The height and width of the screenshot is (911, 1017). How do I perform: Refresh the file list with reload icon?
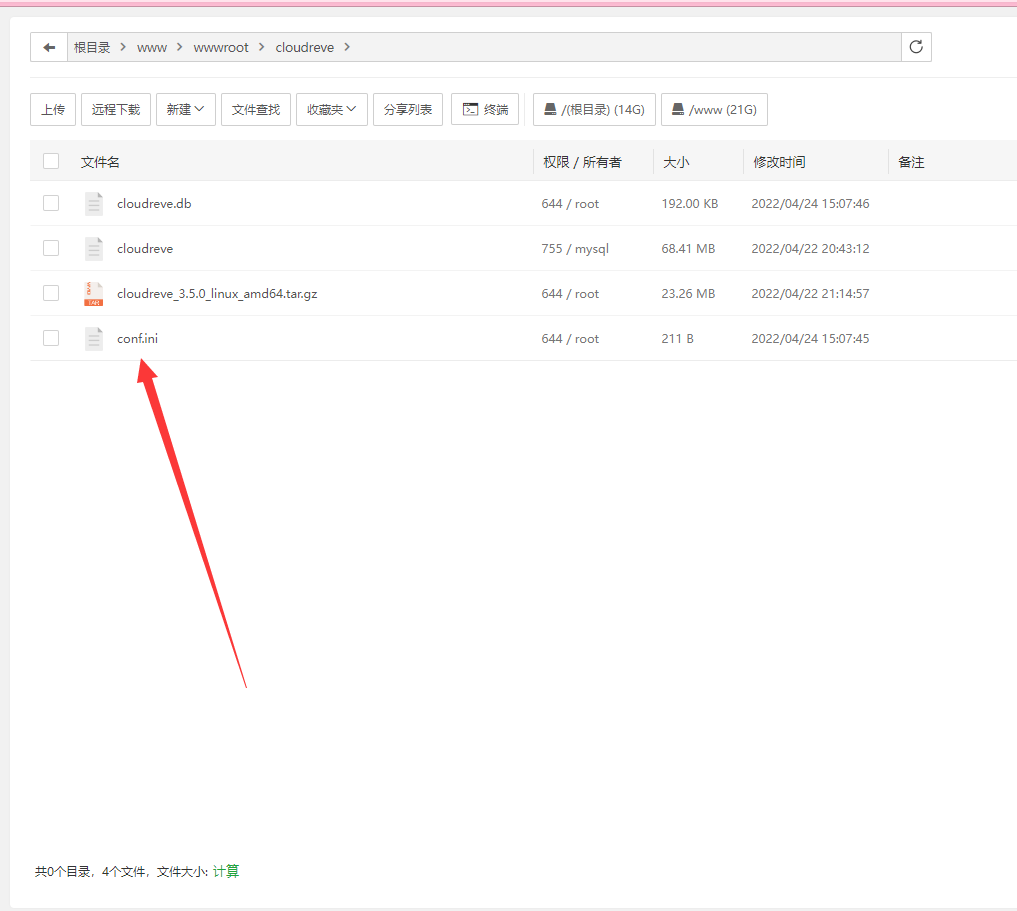coord(916,47)
